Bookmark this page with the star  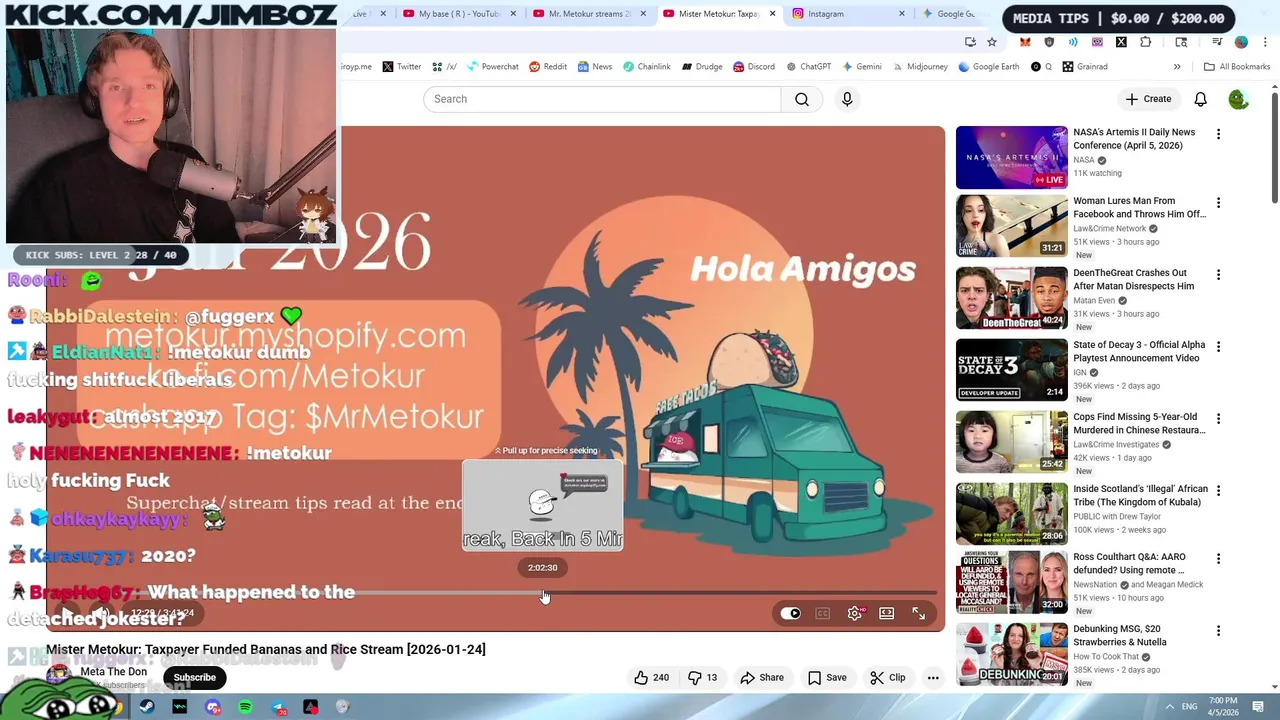click(992, 42)
